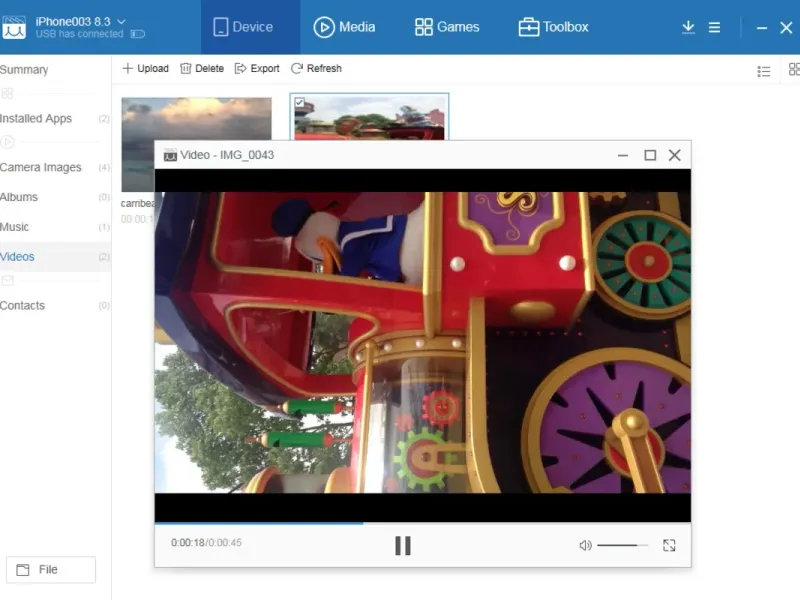Open the Toolbox tab
This screenshot has height=600, width=800.
coord(553,27)
